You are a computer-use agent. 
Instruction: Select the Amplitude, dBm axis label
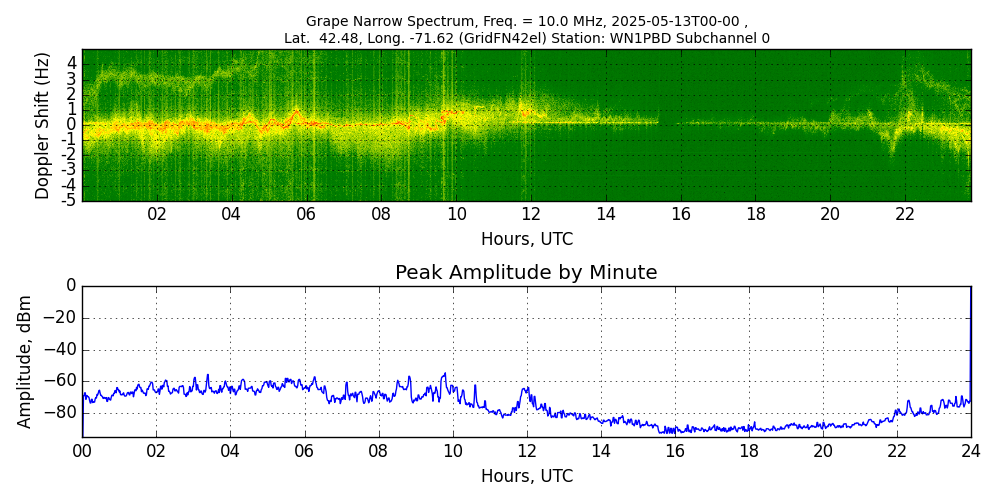(26, 361)
